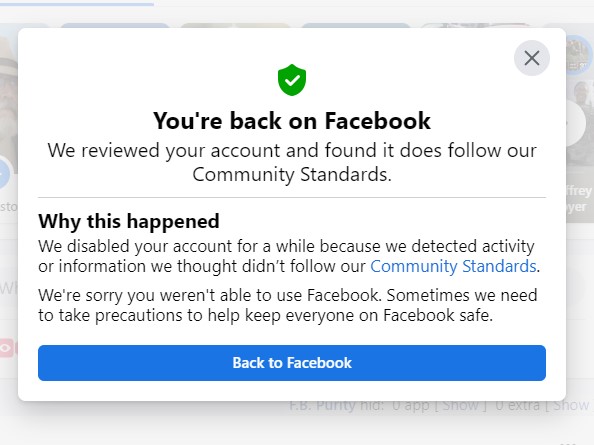Select the 'You're back on Facebook' heading

tap(292, 121)
